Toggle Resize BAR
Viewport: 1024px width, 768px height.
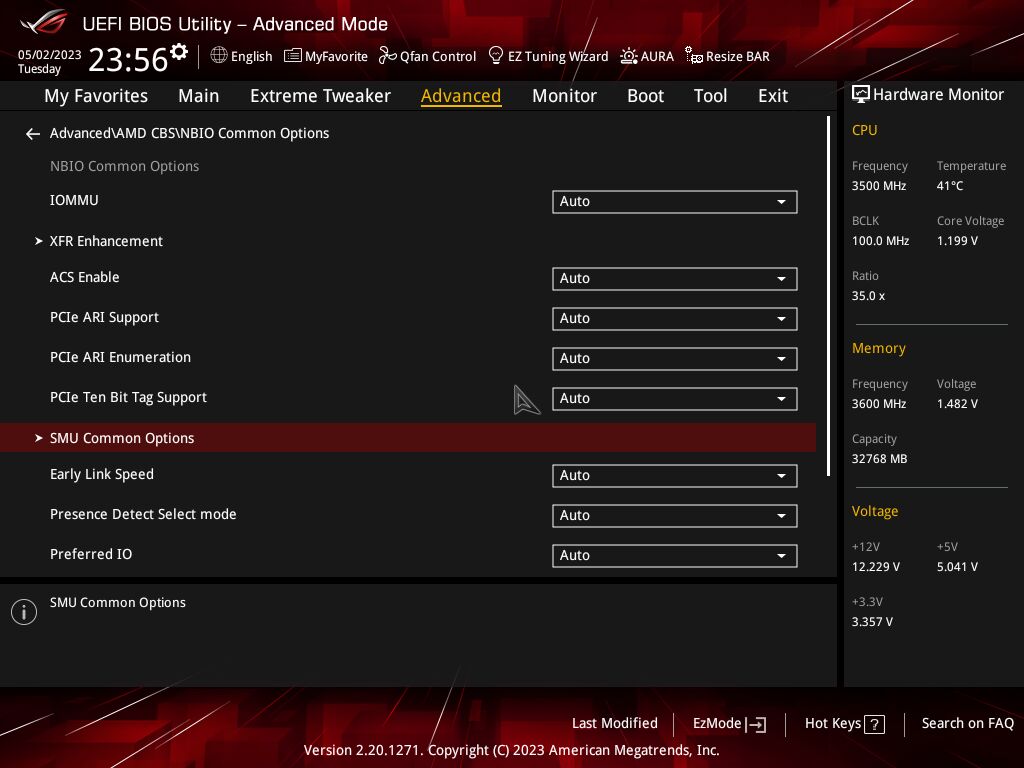tap(727, 56)
